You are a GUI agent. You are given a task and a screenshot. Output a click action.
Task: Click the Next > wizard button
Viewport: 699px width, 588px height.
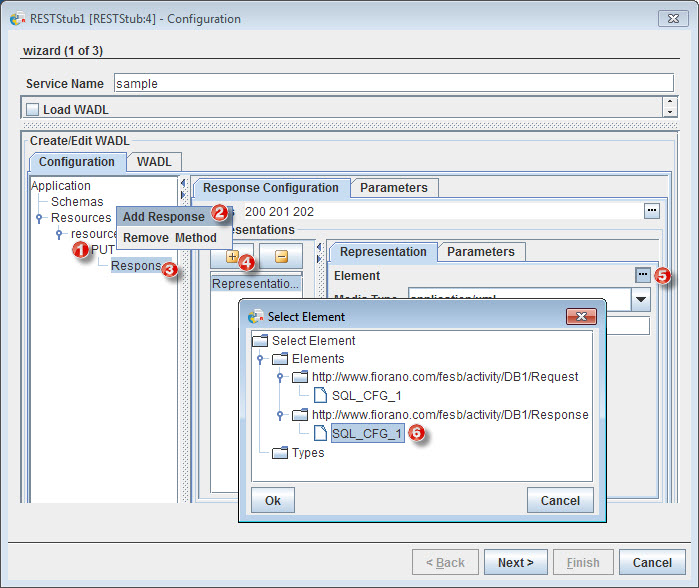coord(516,563)
